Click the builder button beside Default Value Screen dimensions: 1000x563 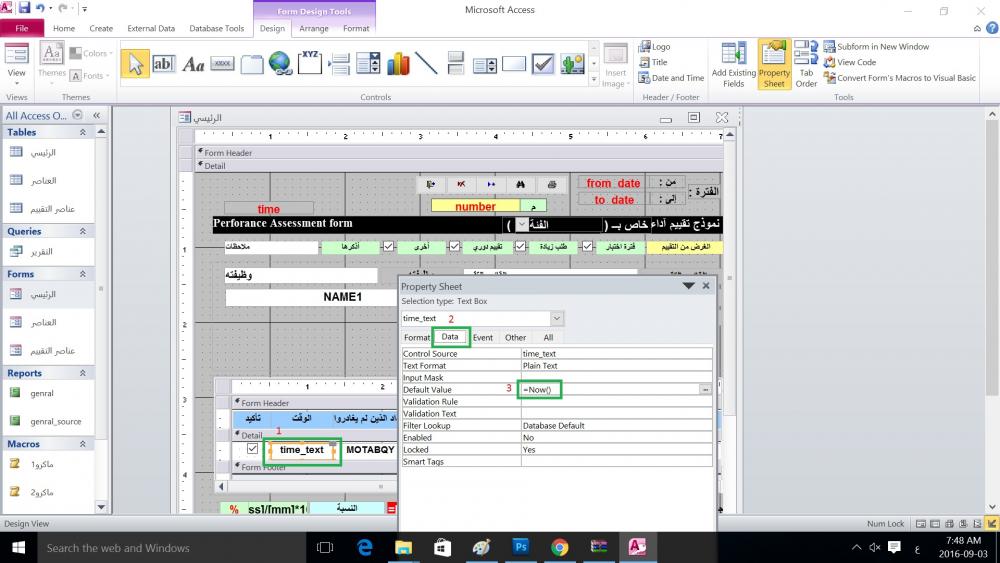coord(705,389)
